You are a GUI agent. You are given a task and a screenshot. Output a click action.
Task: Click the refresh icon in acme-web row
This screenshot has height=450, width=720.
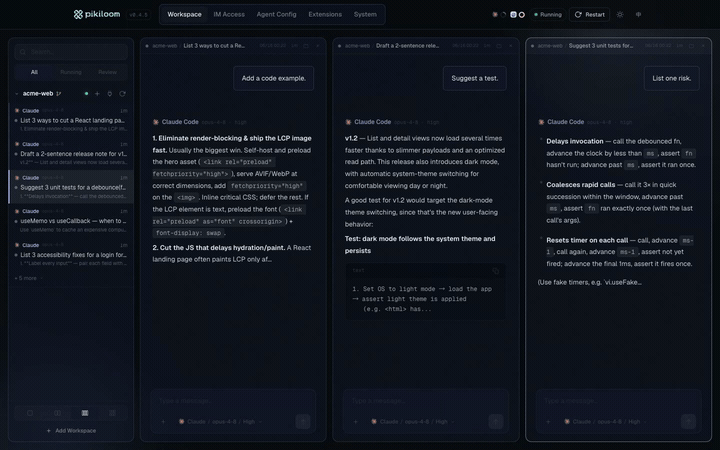point(123,94)
